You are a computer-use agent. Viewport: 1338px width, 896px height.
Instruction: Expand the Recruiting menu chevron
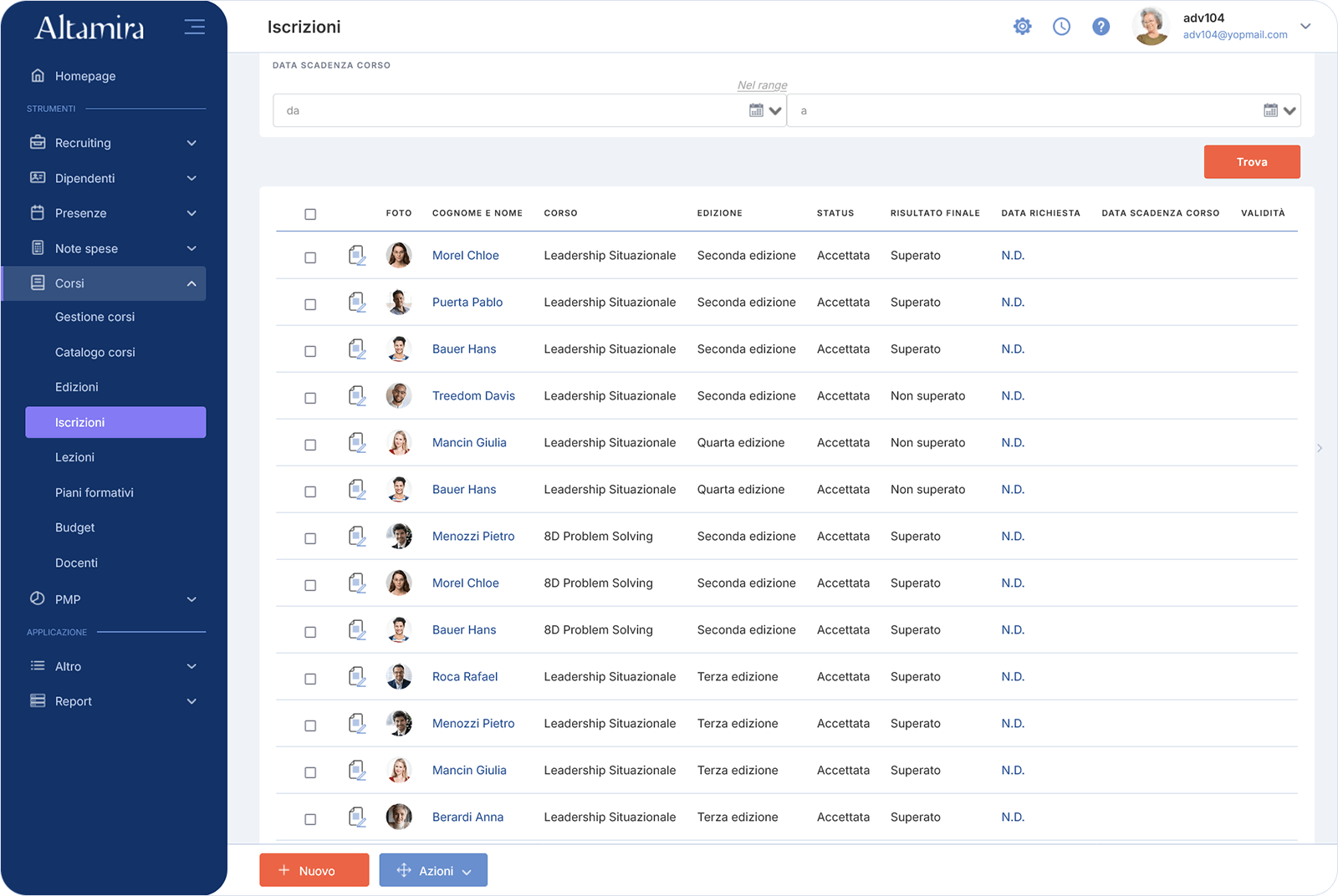192,143
